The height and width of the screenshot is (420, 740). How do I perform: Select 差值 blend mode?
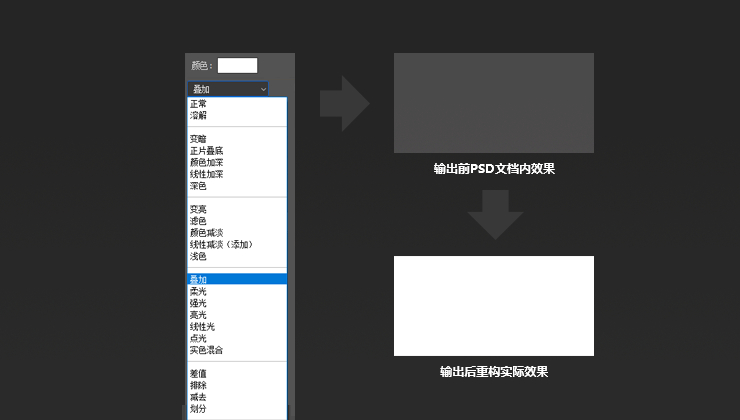point(199,373)
